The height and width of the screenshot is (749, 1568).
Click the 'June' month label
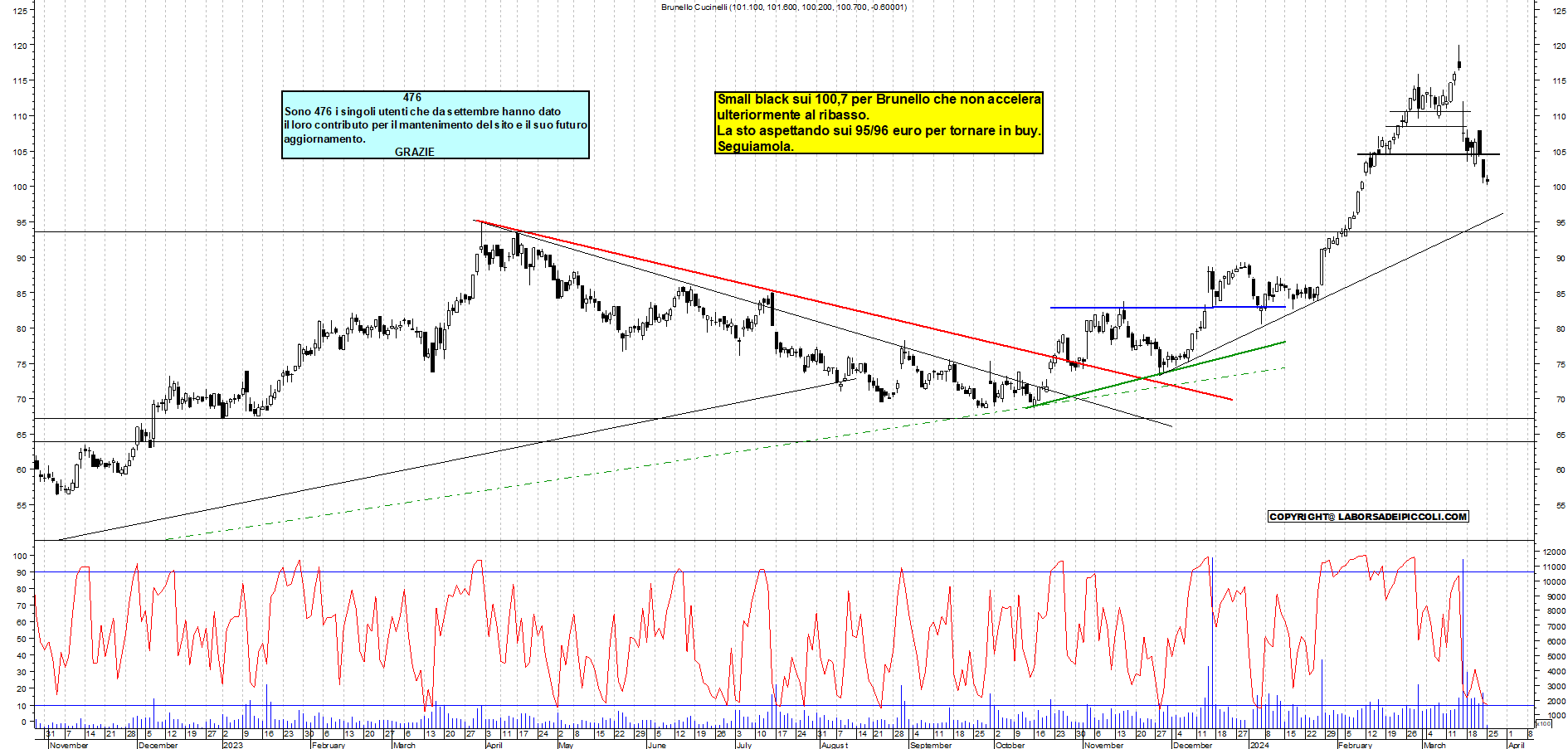click(656, 745)
